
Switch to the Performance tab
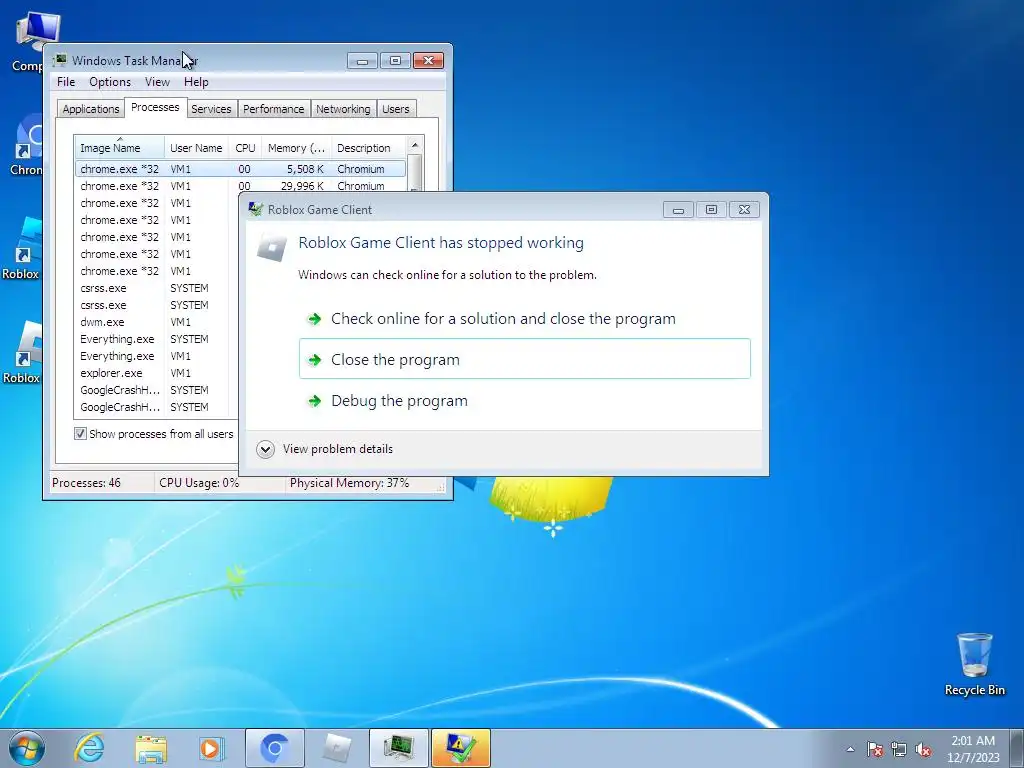coord(274,109)
